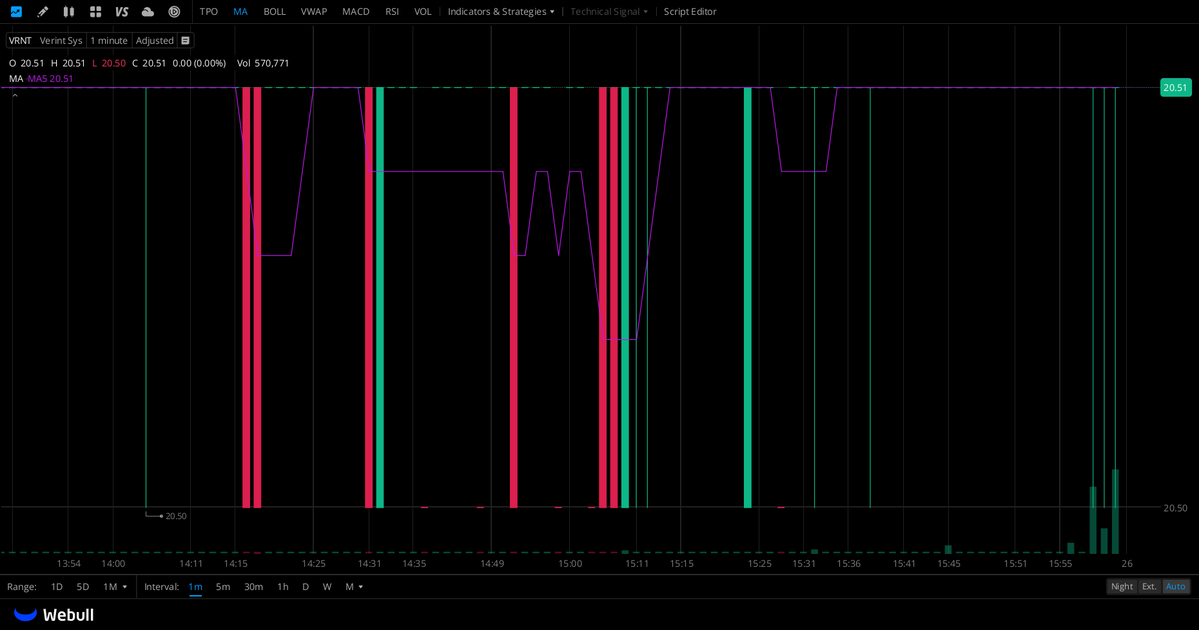
Task: Select the pencil drawing tool
Action: click(42, 11)
